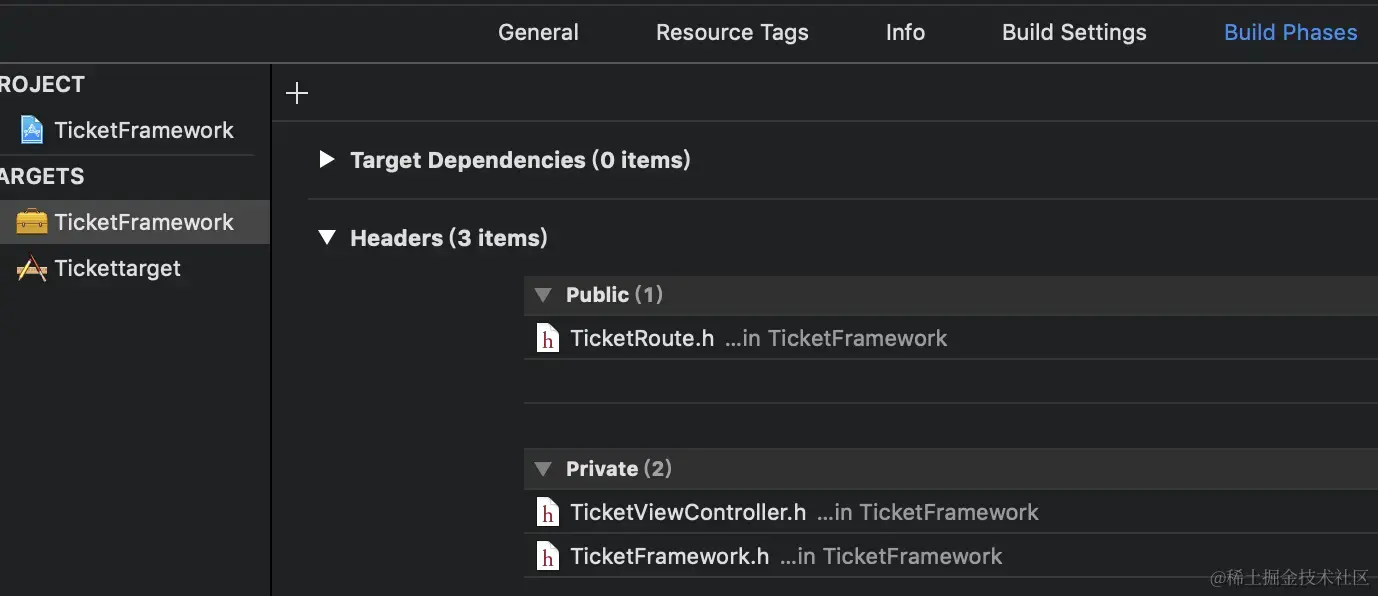Click the header file icon beside TicketRoute.h
Viewport: 1378px width, 596px height.
coord(547,338)
